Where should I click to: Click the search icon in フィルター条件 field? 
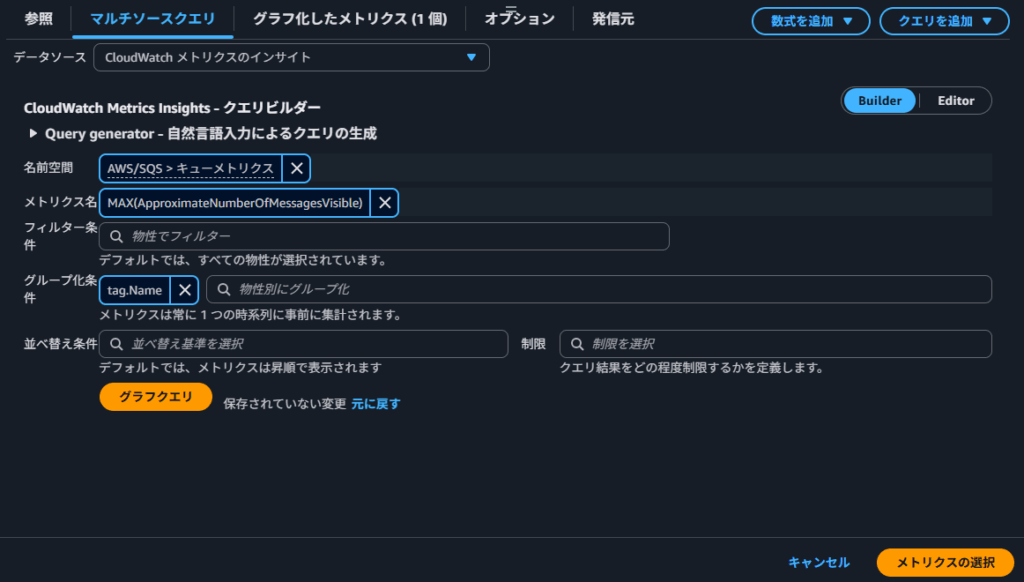point(117,237)
